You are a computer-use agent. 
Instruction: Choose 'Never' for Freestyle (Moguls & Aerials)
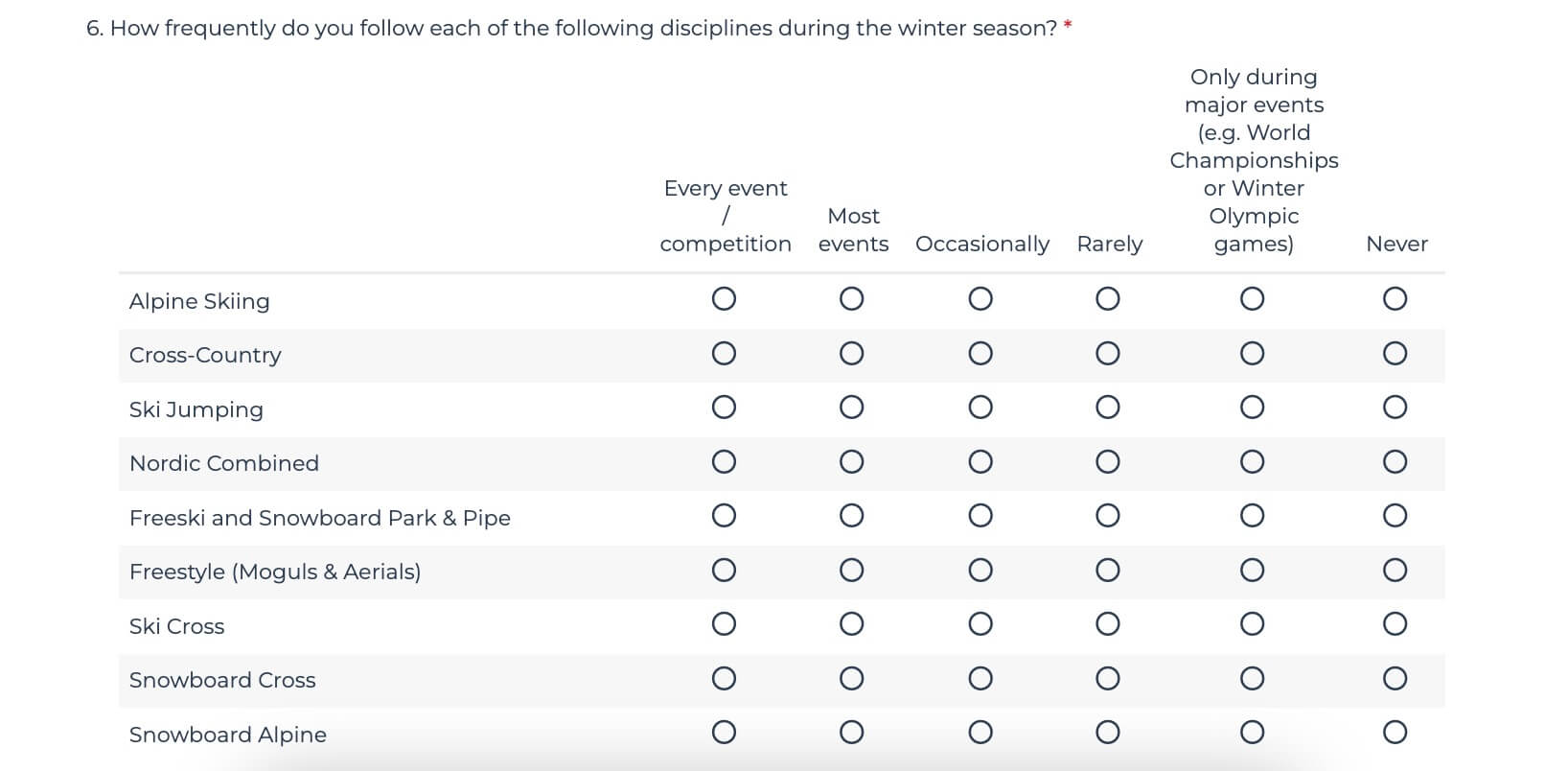coord(1395,571)
